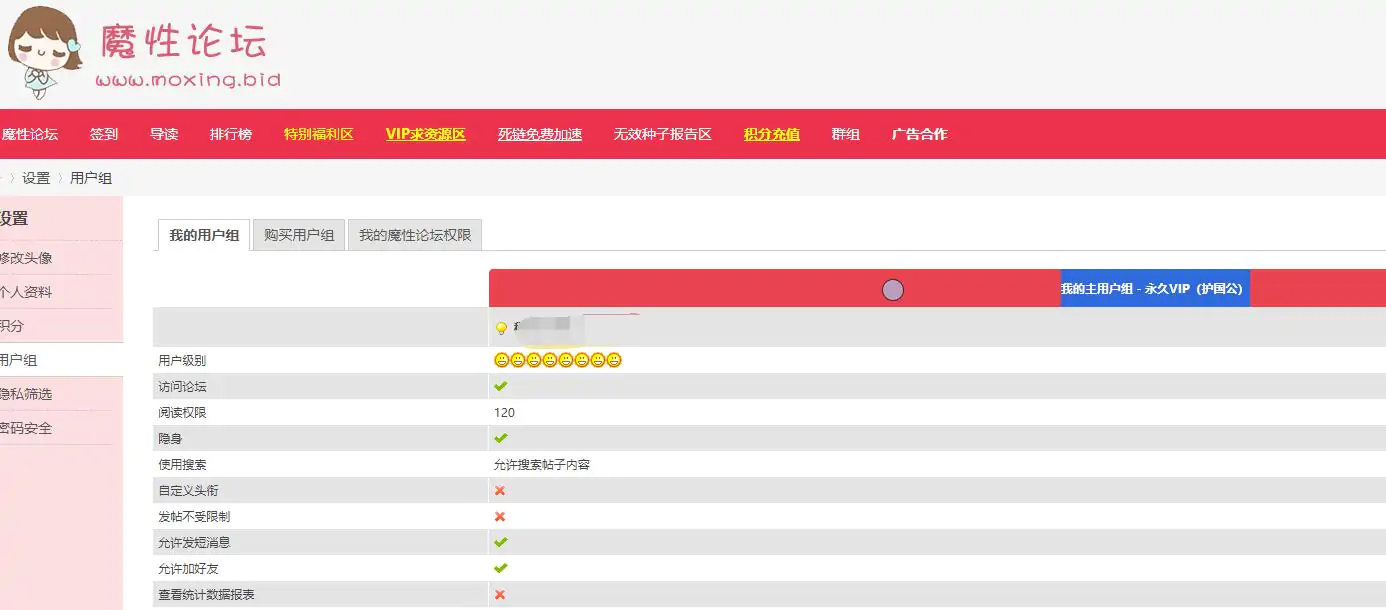This screenshot has width=1386, height=610.
Task: Click the 积分充值 navigation link
Action: tap(772, 134)
